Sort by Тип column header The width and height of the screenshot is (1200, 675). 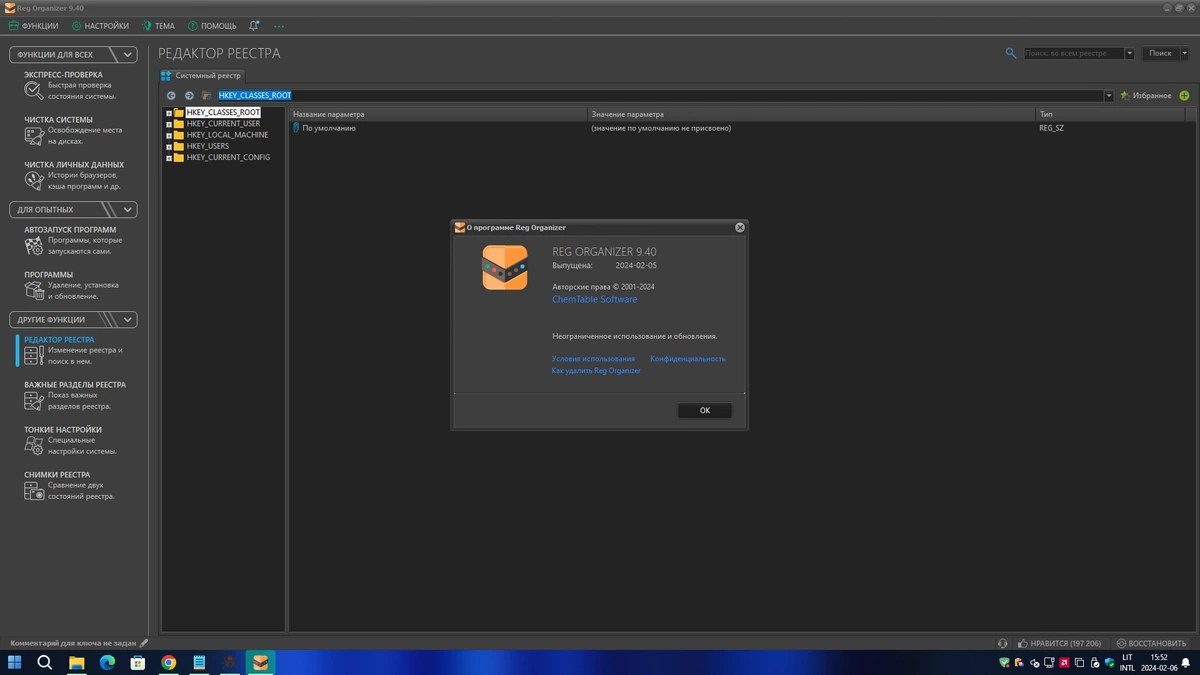coord(1110,114)
